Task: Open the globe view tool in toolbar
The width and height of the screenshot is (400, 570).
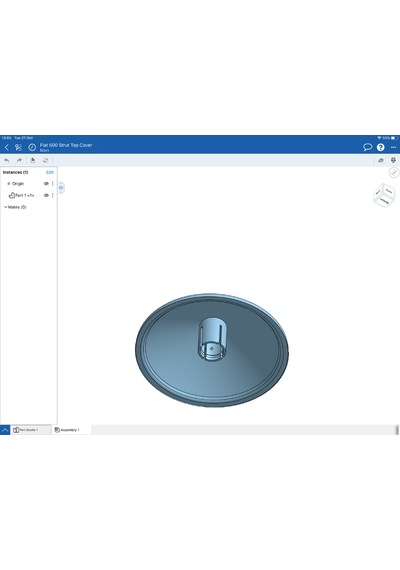Action: (x=393, y=160)
